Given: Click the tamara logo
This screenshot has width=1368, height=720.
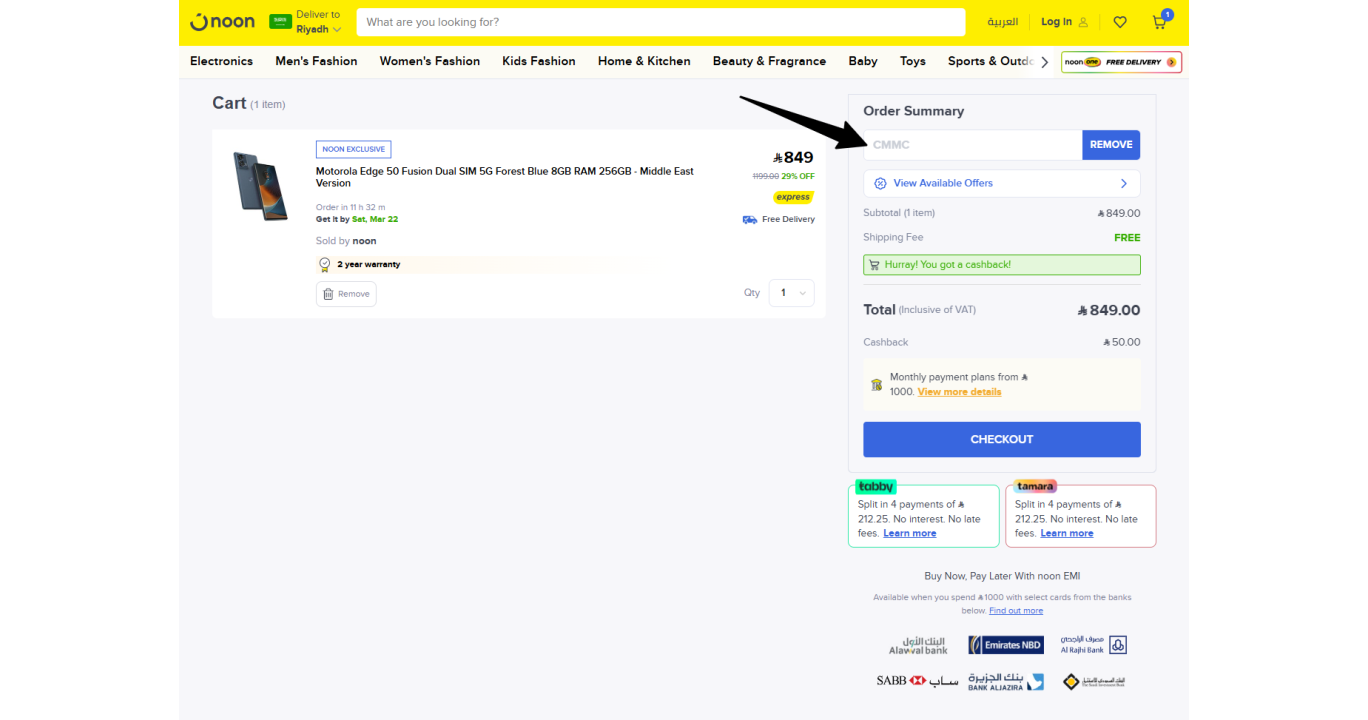Looking at the screenshot, I should pyautogui.click(x=1035, y=486).
